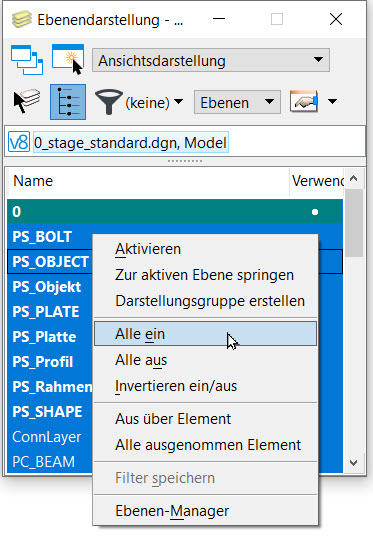Click the cascading windows view icon
Screen dimensions: 373x545
click(x=27, y=60)
